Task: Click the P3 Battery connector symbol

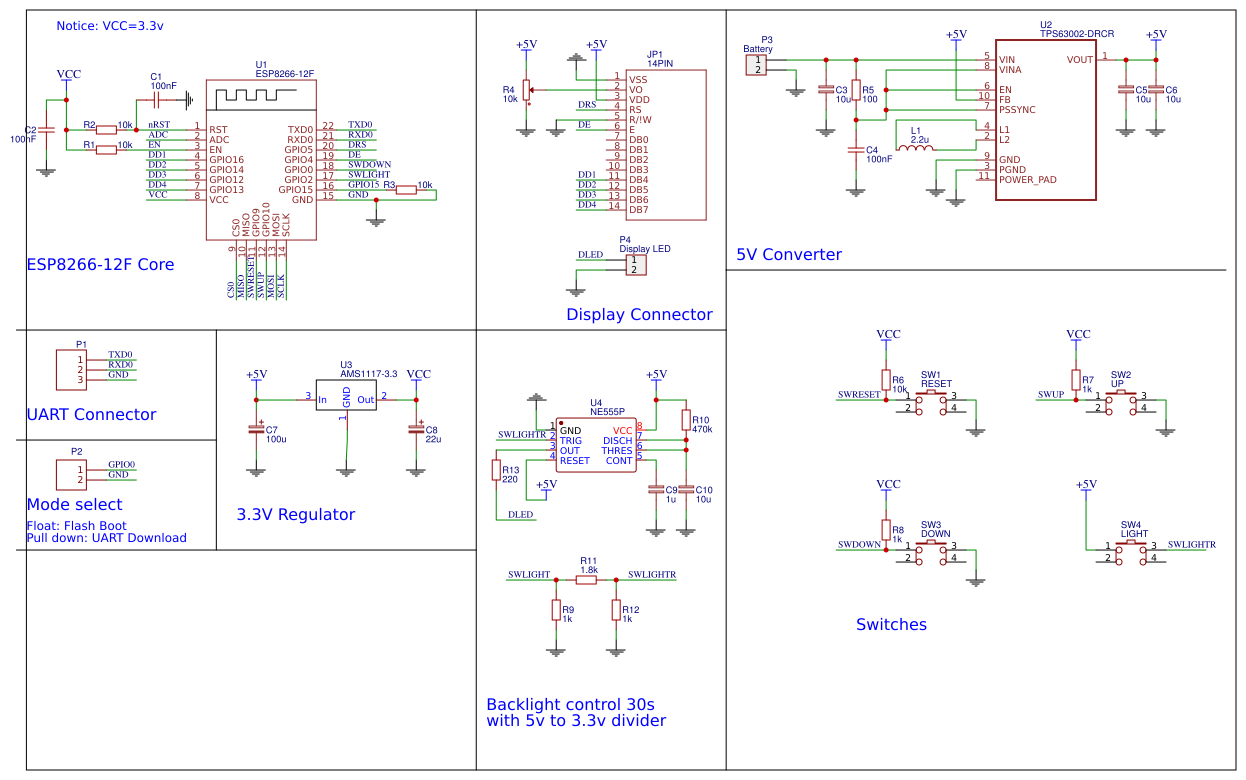Action: click(756, 65)
